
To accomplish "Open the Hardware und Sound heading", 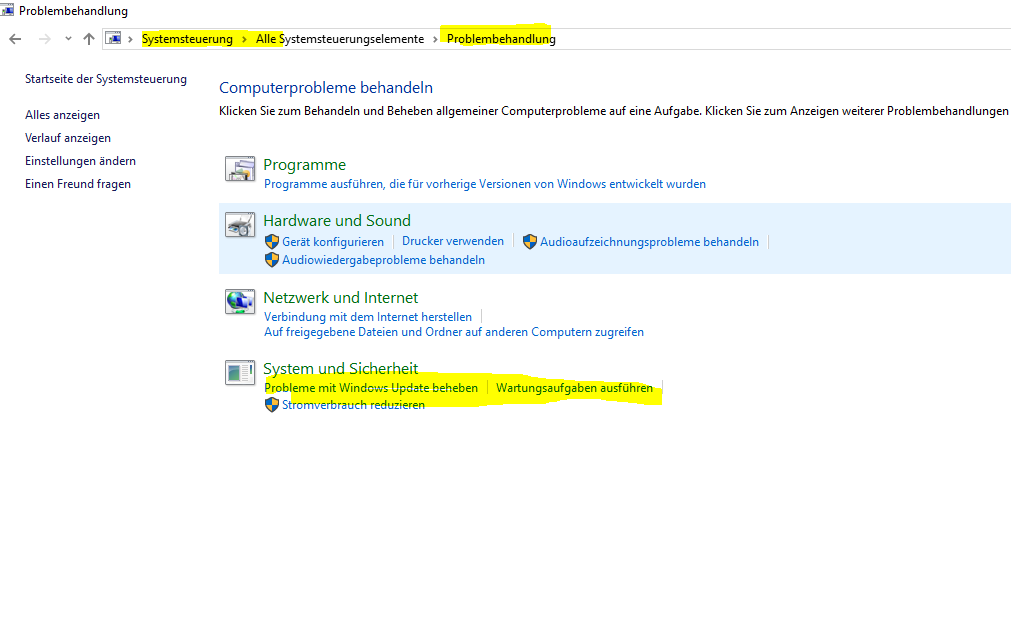I will pyautogui.click(x=337, y=221).
